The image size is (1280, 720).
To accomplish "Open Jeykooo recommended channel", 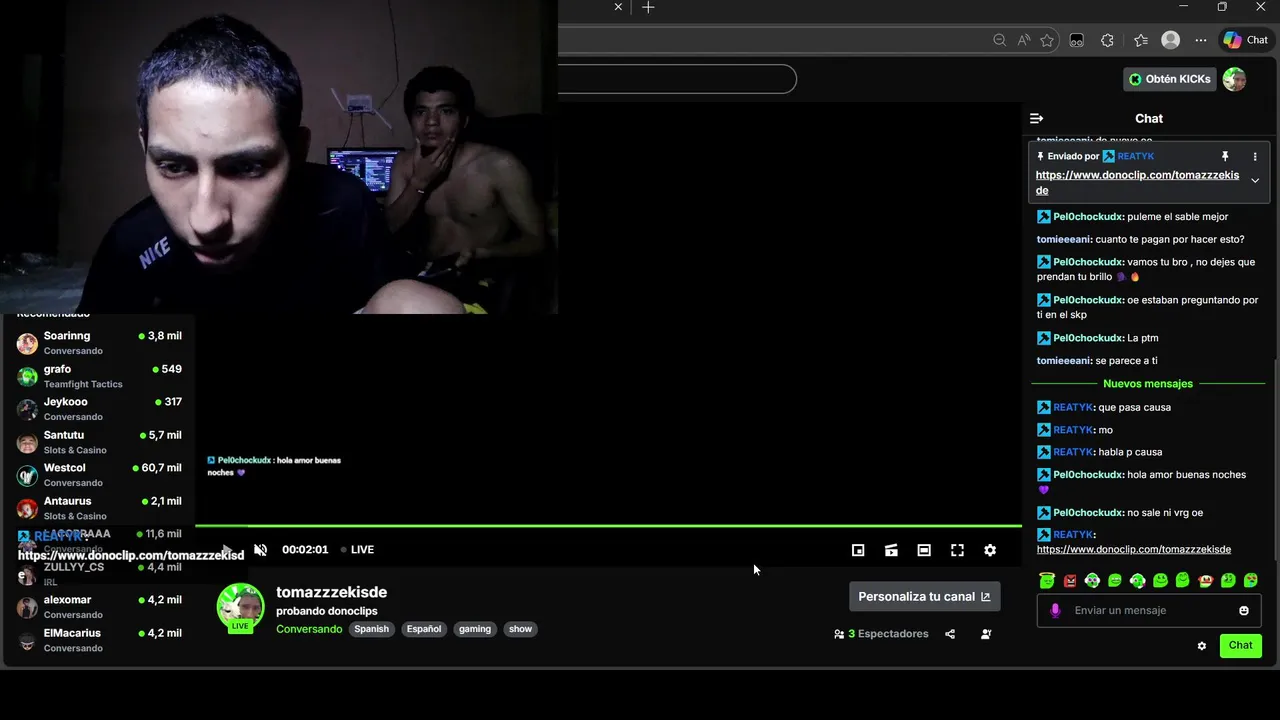I will pos(99,409).
